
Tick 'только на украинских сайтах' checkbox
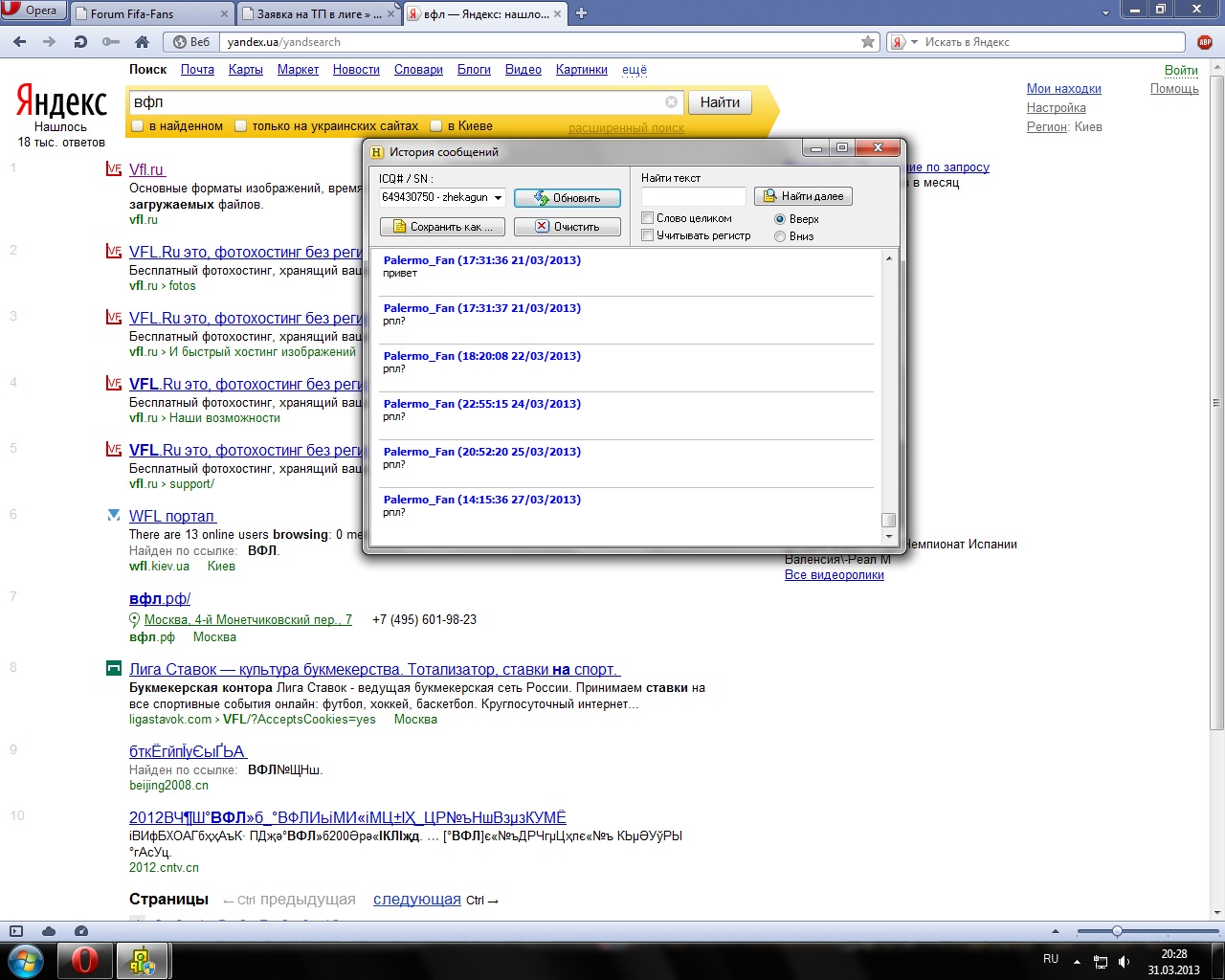pyautogui.click(x=241, y=126)
